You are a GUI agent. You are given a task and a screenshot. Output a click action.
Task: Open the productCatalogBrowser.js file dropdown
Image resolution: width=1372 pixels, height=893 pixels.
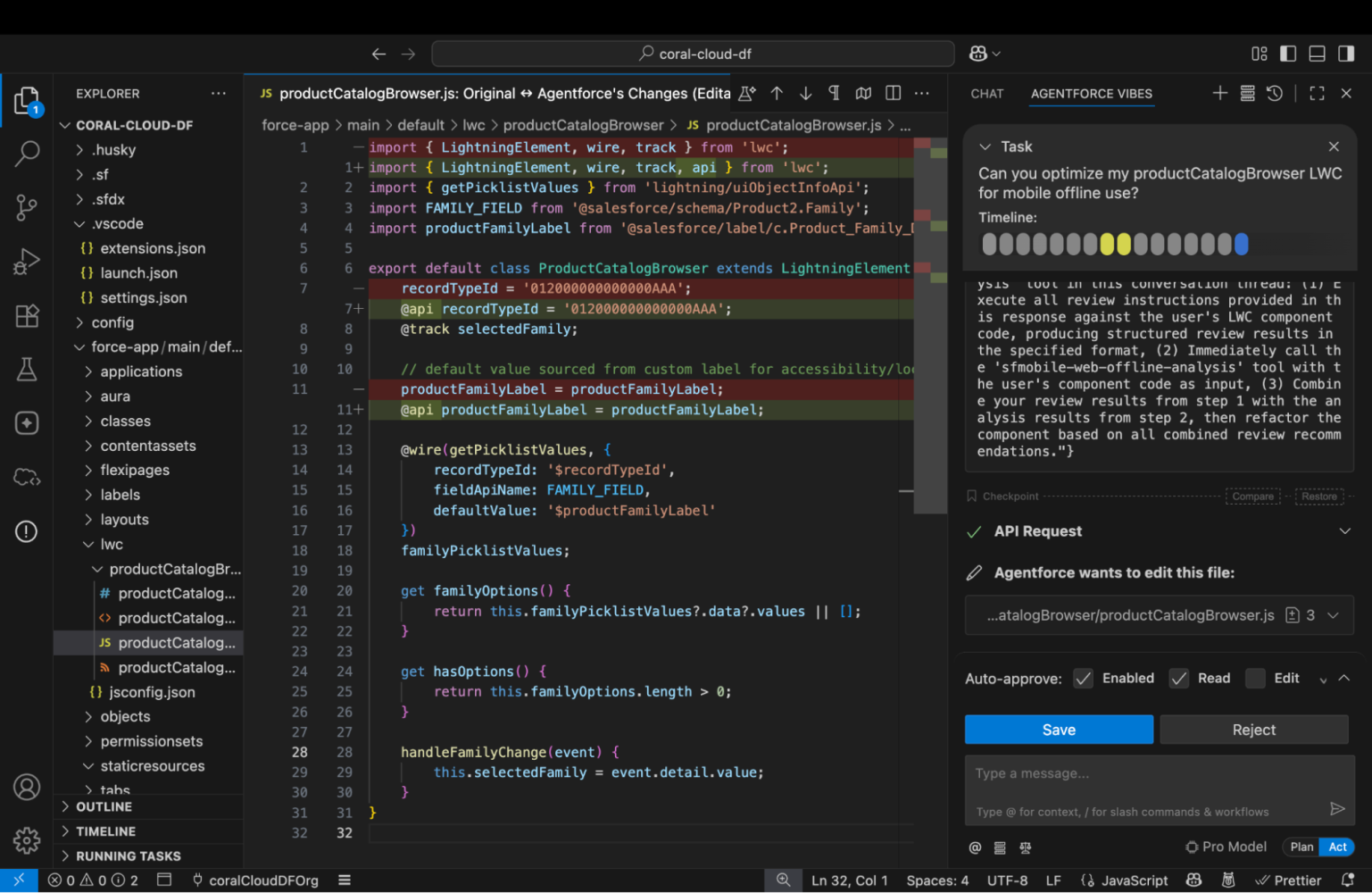[x=1334, y=615]
